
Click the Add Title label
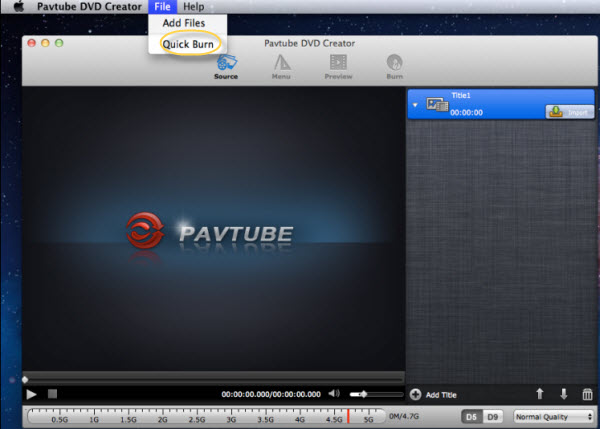point(441,395)
